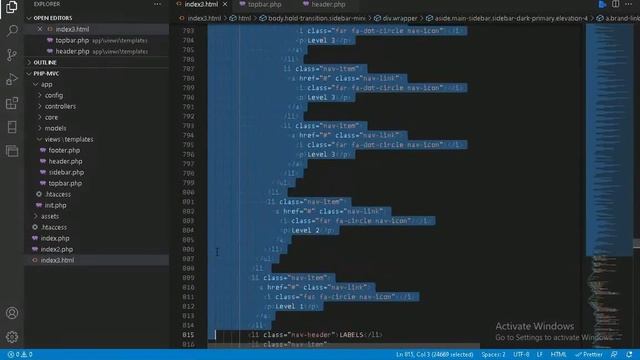Viewport: 640px width, 360px height.
Task: Open the Explorer view in activity bar
Action: click(x=11, y=7)
